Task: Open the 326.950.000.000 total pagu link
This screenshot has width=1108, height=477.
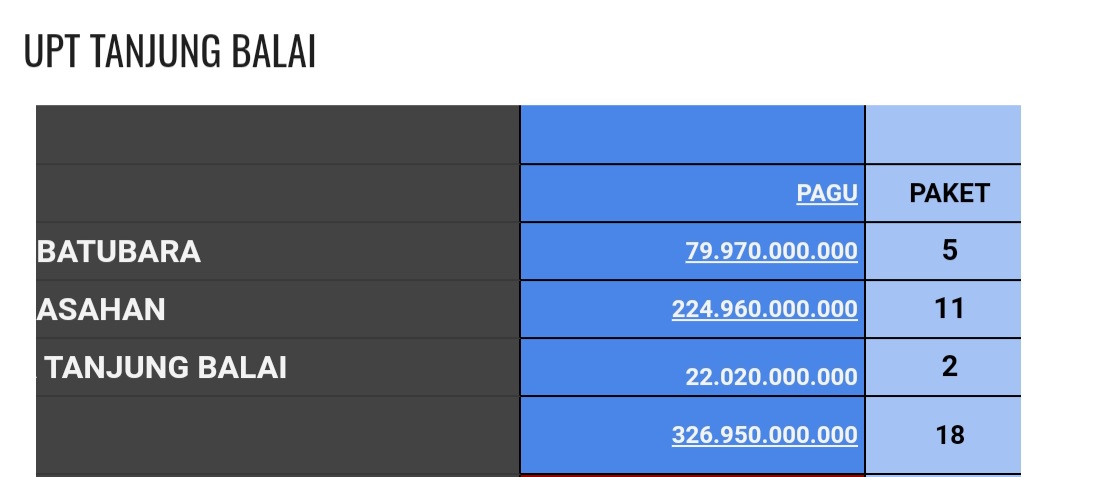Action: tap(765, 435)
